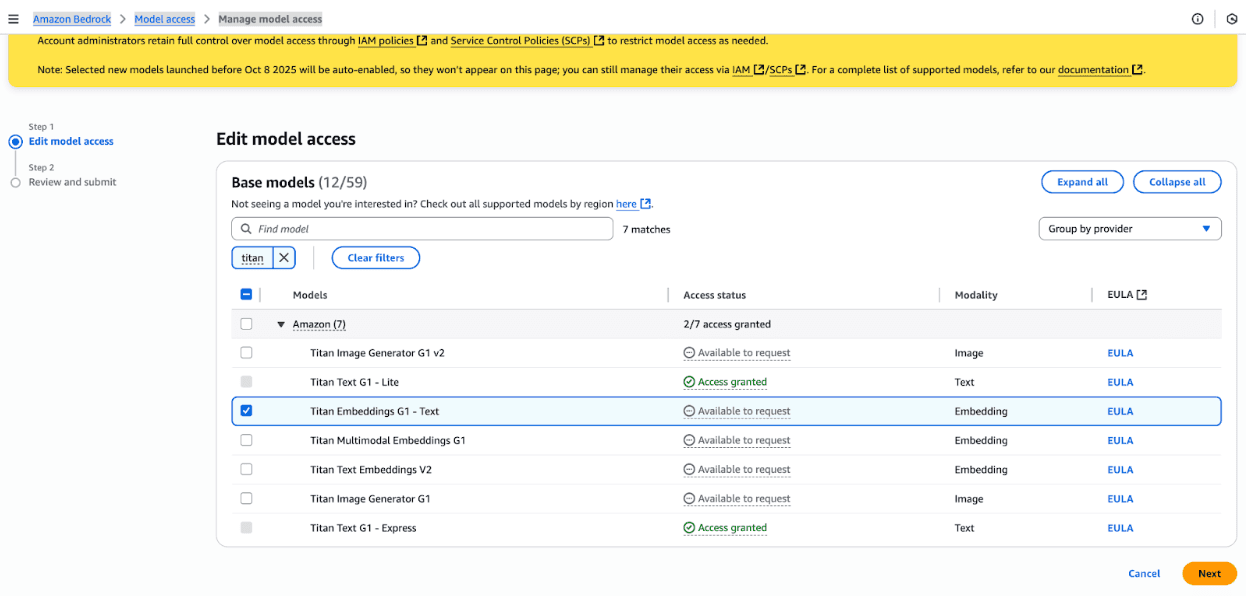Uncheck Titan Embeddings G1 - Text
Screen dimensions: 1248x596
pos(246,411)
